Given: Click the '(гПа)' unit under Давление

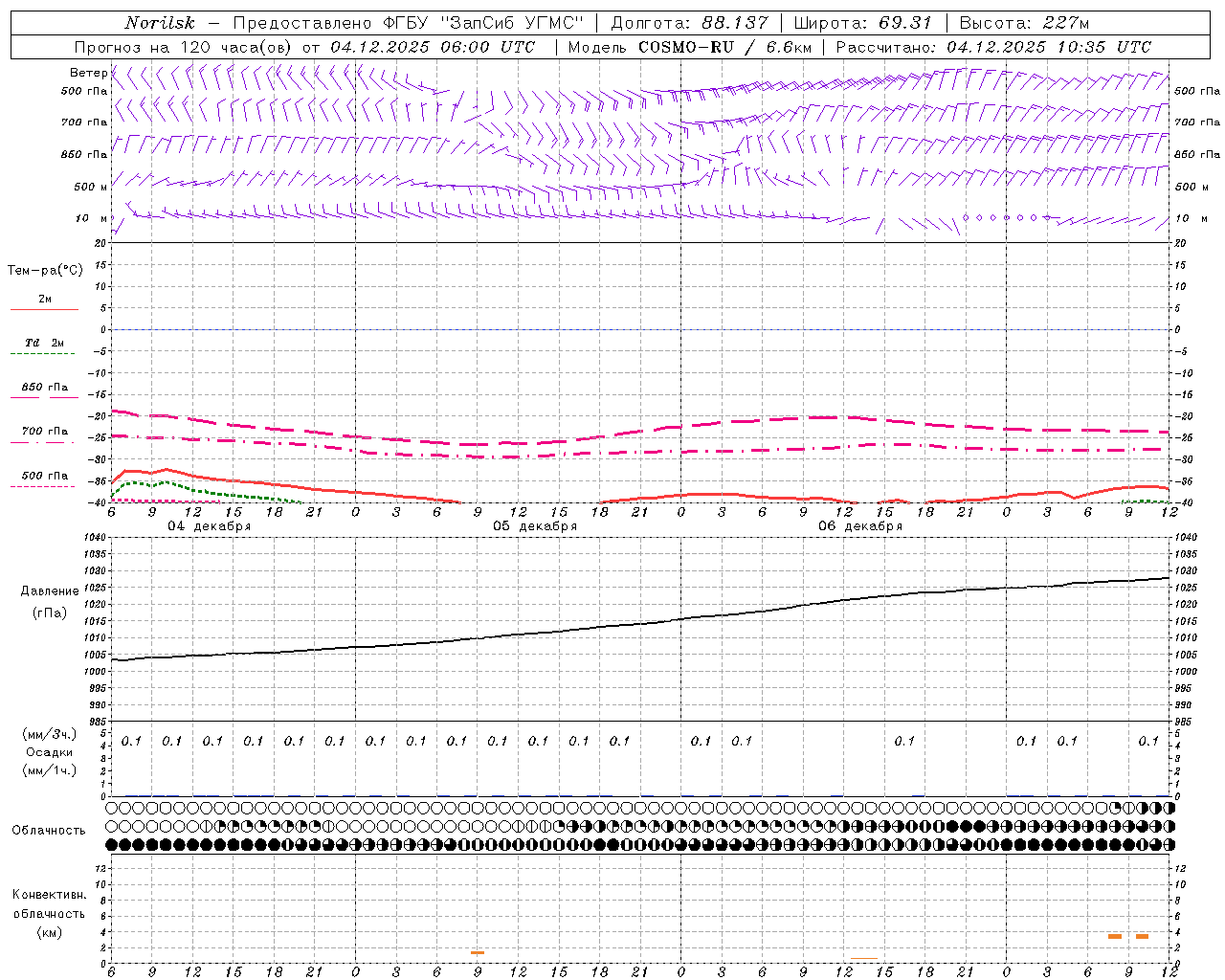Looking at the screenshot, I should [50, 612].
